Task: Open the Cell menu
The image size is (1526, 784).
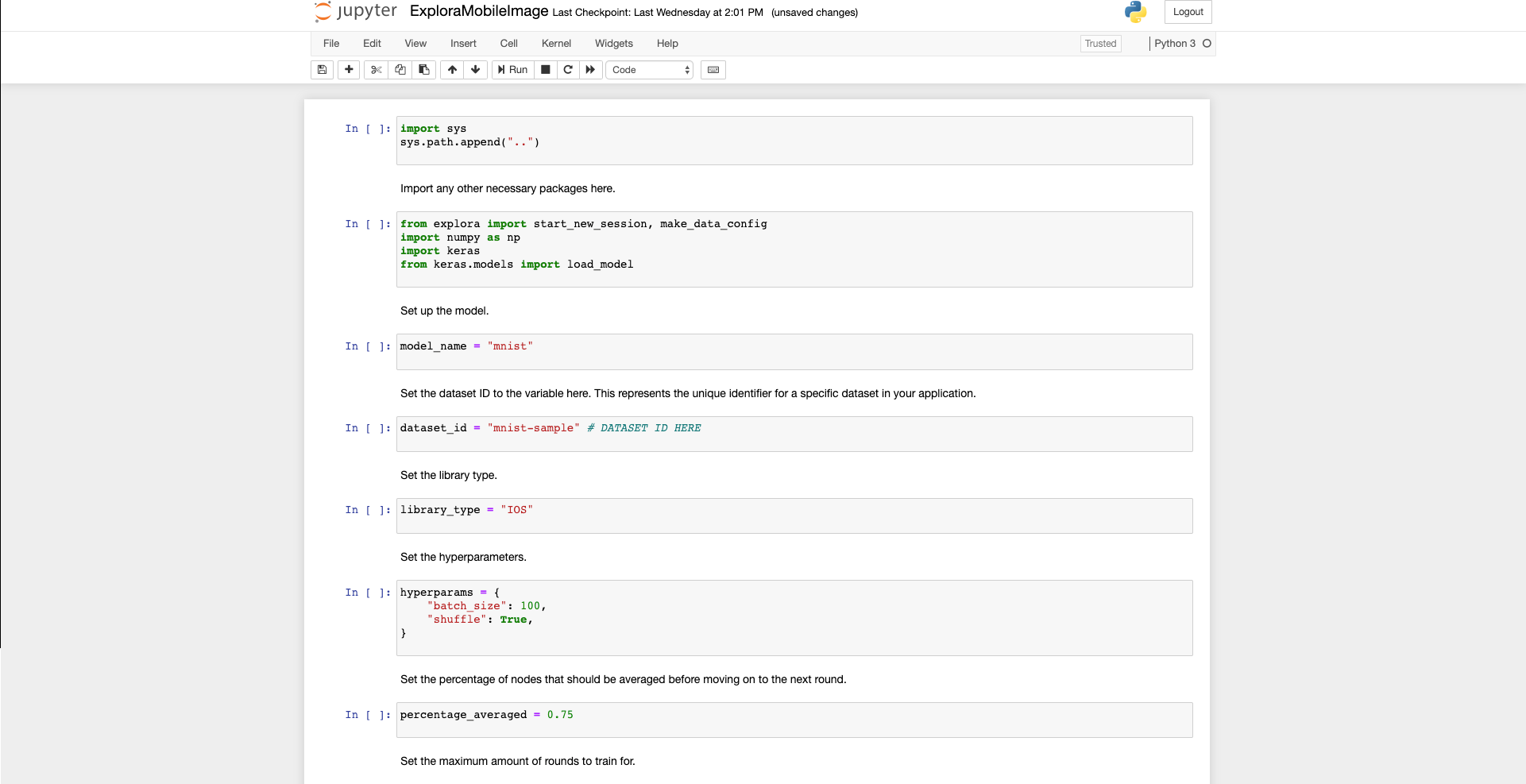Action: [509, 44]
